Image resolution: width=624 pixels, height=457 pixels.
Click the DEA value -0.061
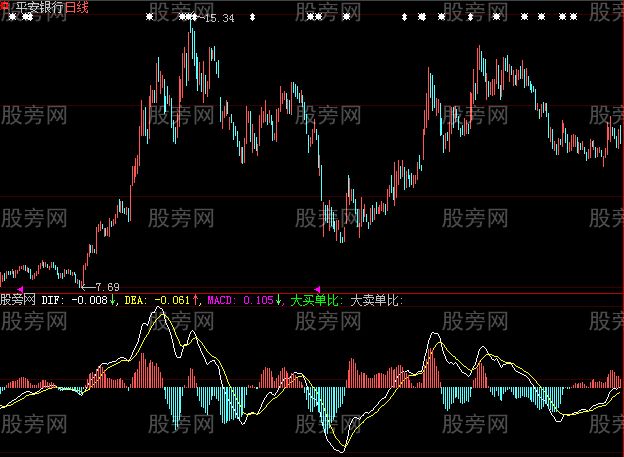point(172,300)
